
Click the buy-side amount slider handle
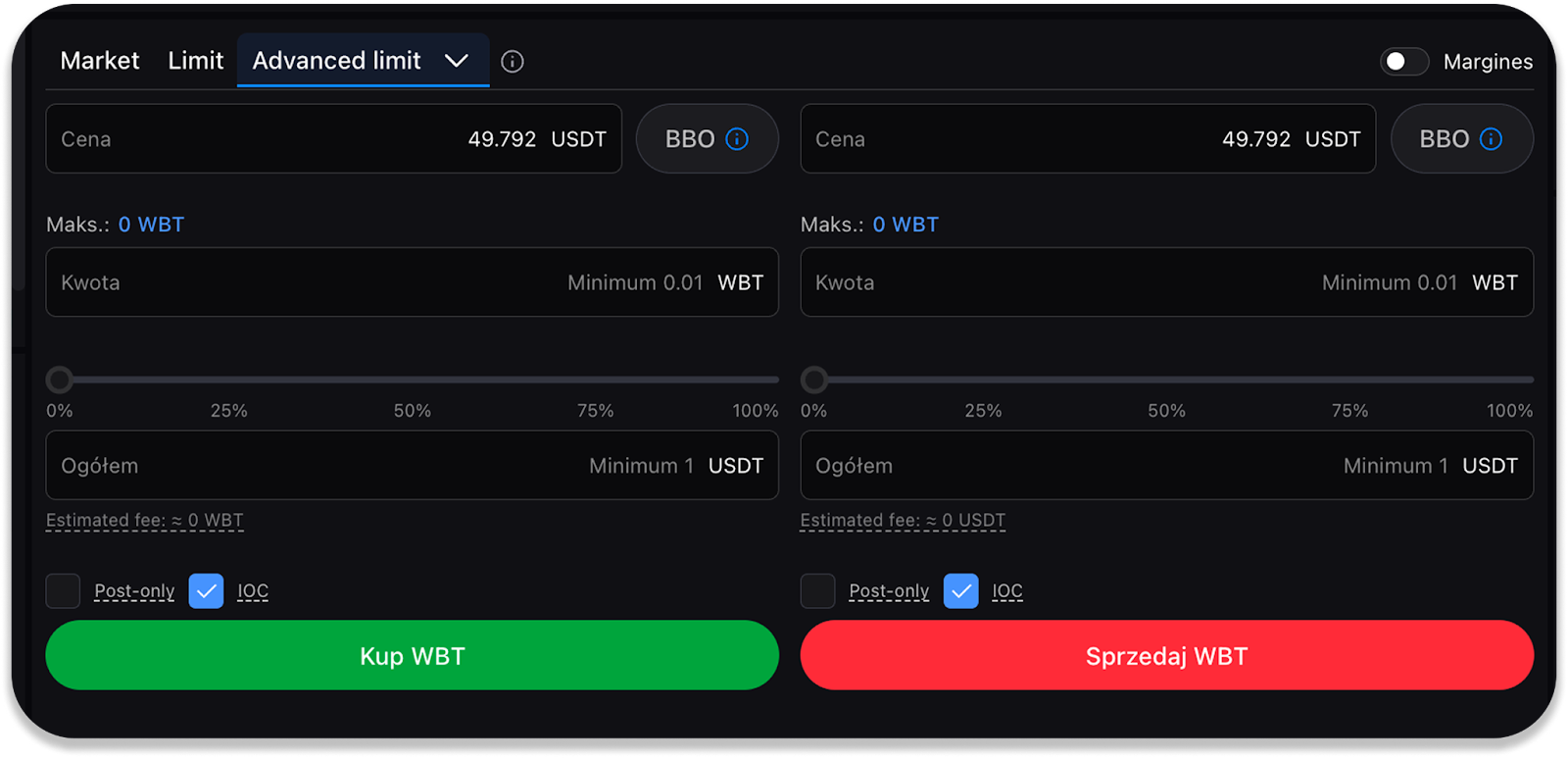pos(60,379)
